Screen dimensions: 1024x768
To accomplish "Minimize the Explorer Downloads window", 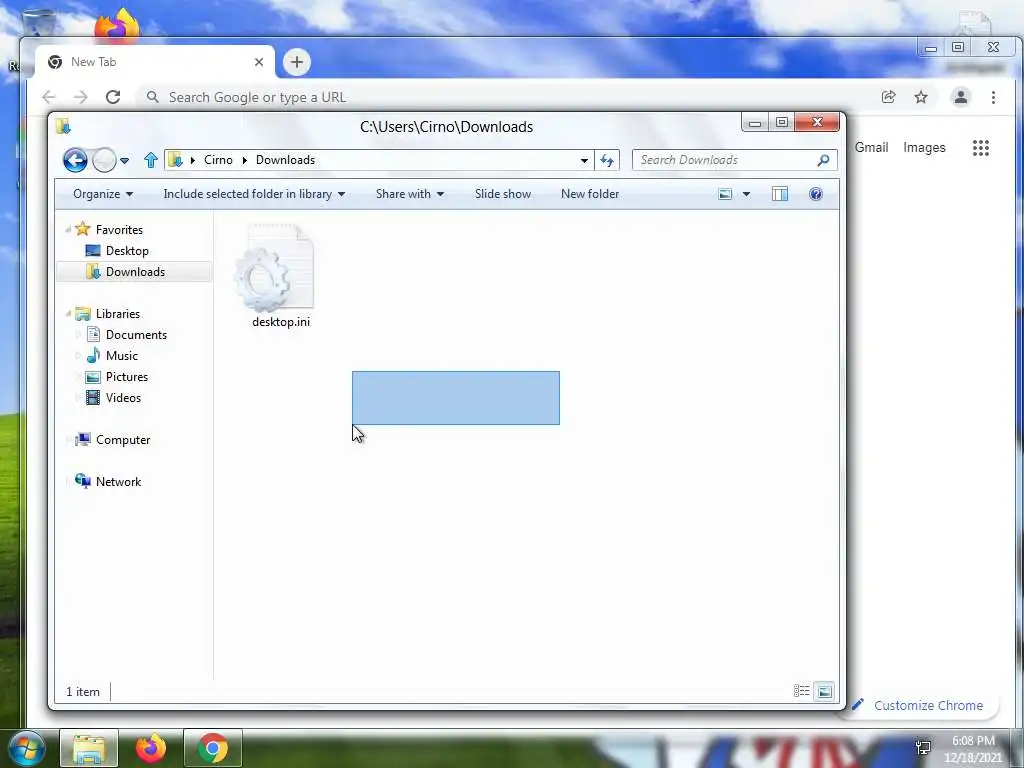I will click(x=755, y=122).
